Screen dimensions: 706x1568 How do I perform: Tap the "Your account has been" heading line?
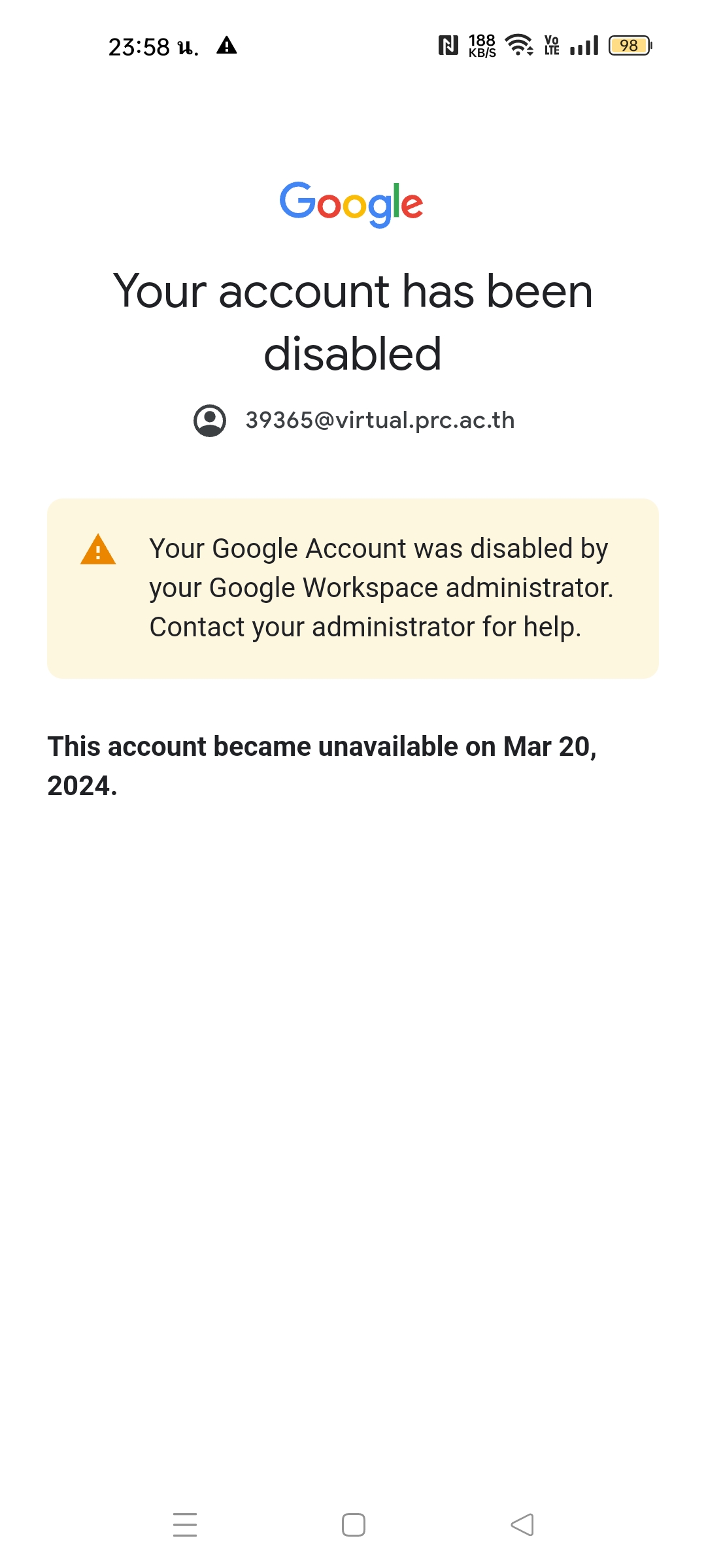[353, 291]
